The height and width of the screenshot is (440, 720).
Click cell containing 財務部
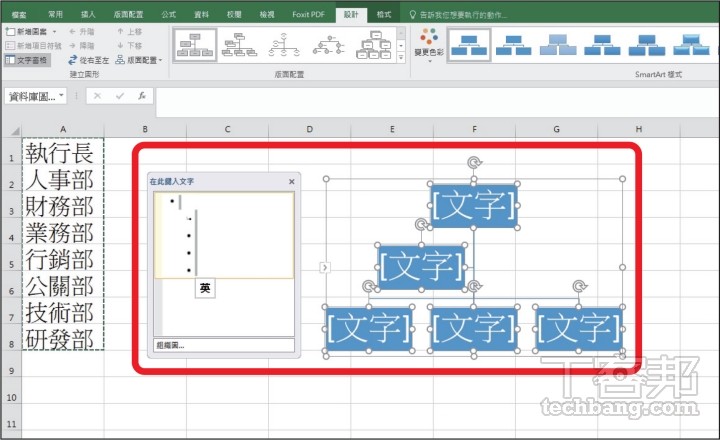63,206
